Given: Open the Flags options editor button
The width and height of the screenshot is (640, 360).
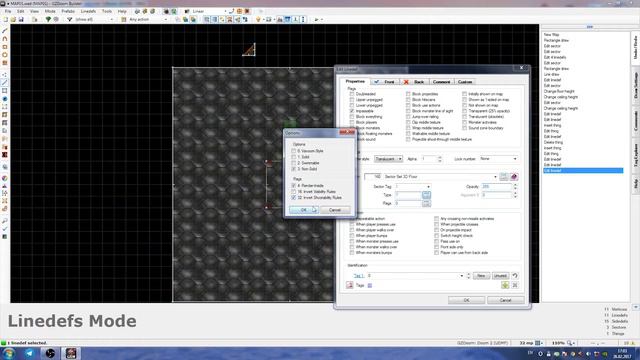Looking at the screenshot, I should [x=426, y=203].
